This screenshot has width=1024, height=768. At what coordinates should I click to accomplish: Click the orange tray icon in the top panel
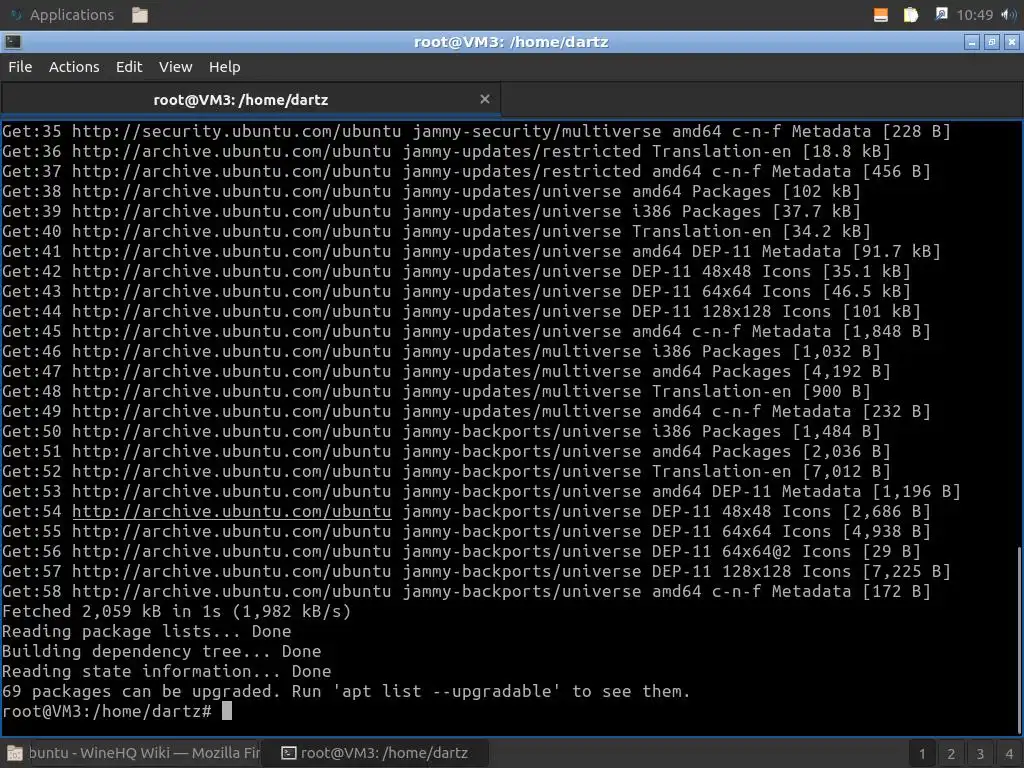pos(880,15)
